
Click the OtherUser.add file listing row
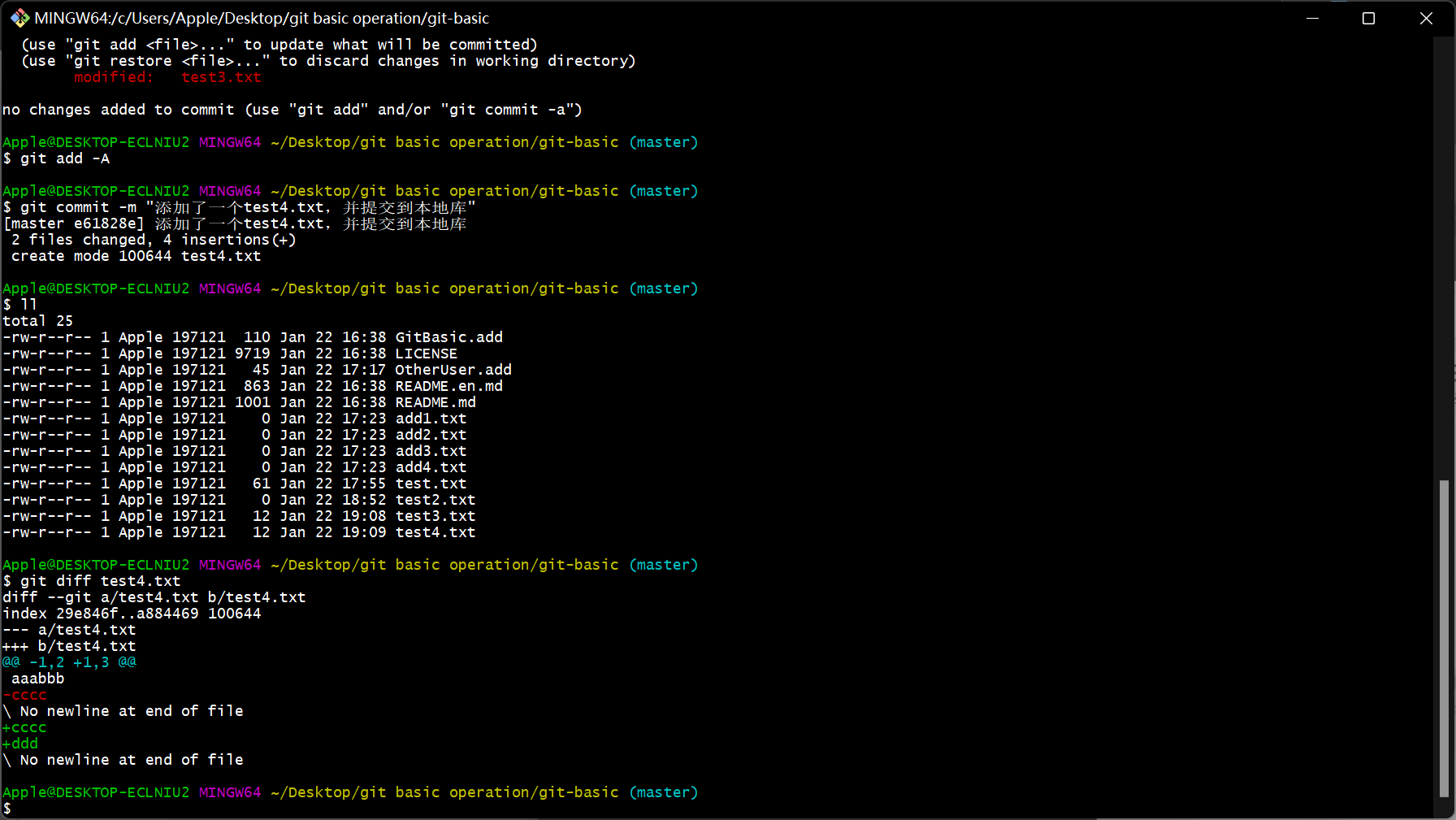coord(257,370)
